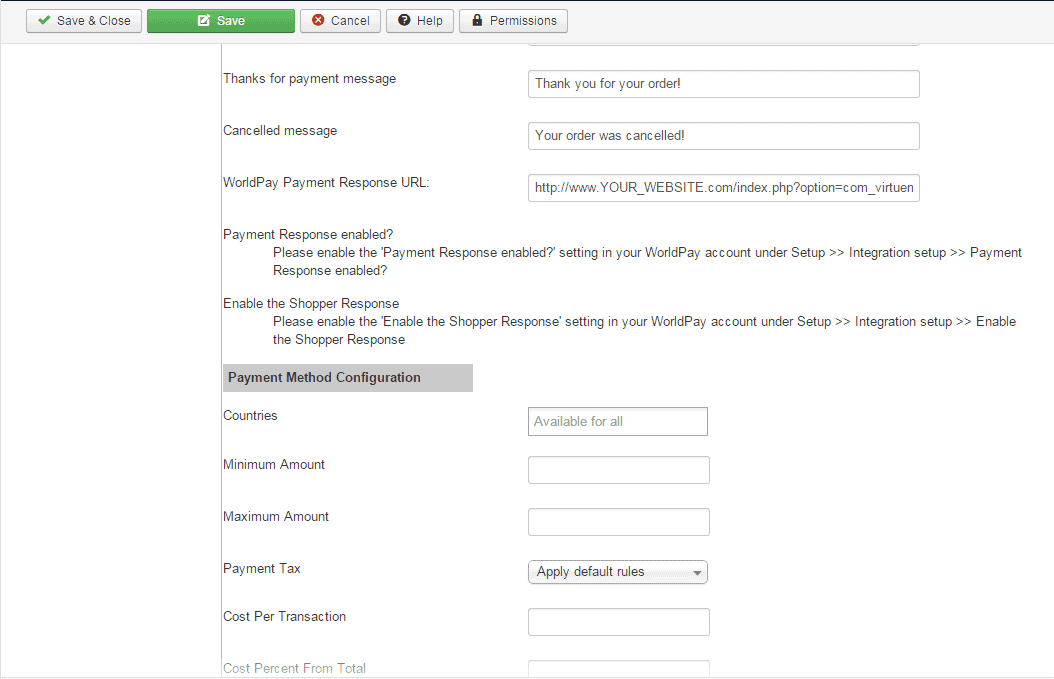Edit the Thanks for payment message field
Viewport: 1054px width, 679px height.
(723, 84)
